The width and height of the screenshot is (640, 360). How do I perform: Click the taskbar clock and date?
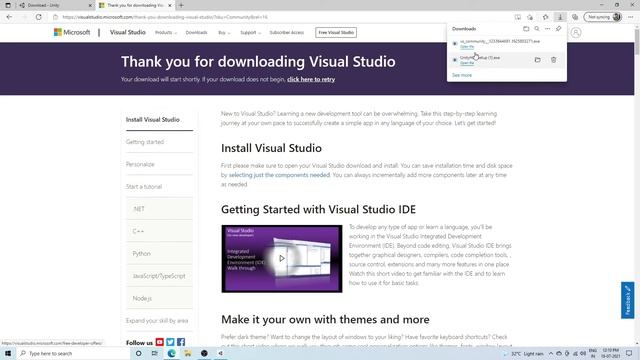coord(610,353)
